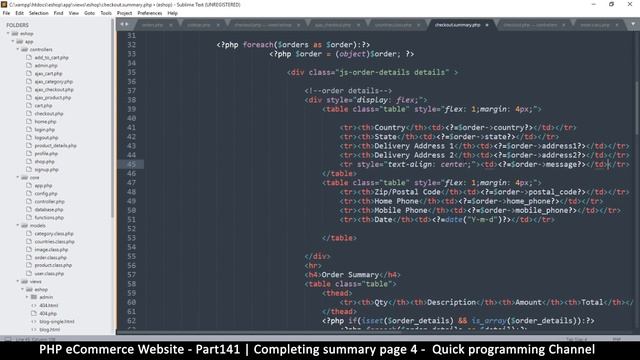The image size is (640, 360).
Task: Open ajax_cart.php file icon
Action: (29, 73)
